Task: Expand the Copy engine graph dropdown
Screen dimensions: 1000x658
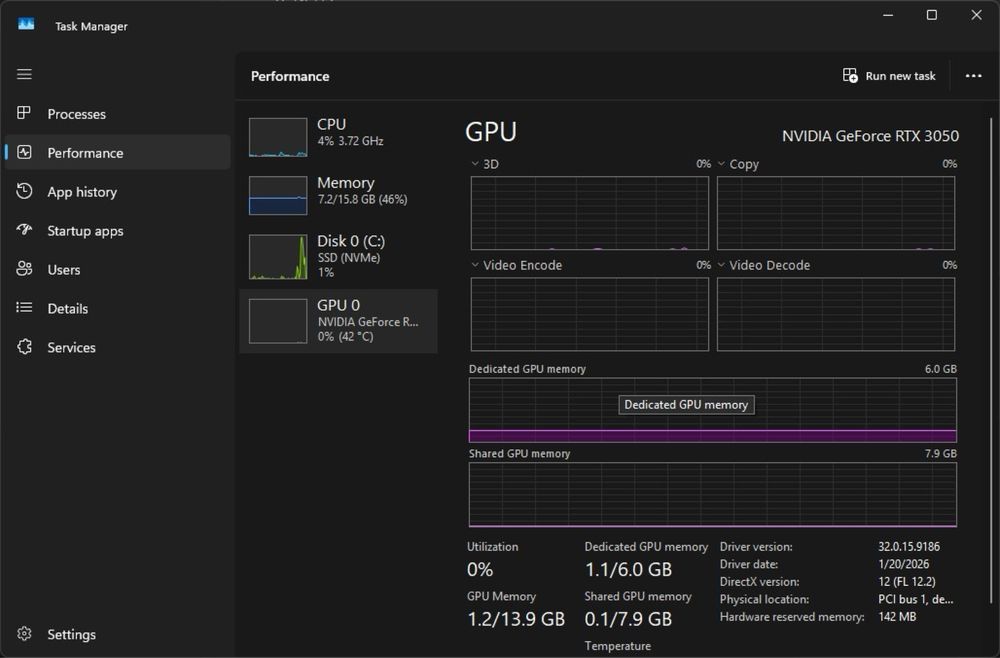Action: [721, 164]
